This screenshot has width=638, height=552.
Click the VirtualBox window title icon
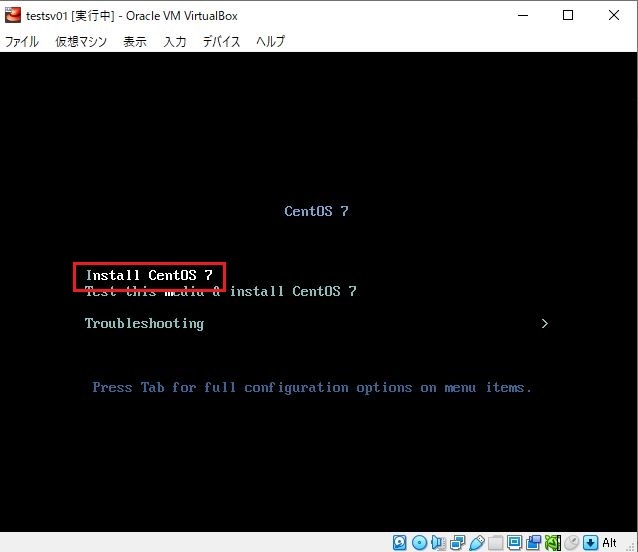[x=13, y=15]
